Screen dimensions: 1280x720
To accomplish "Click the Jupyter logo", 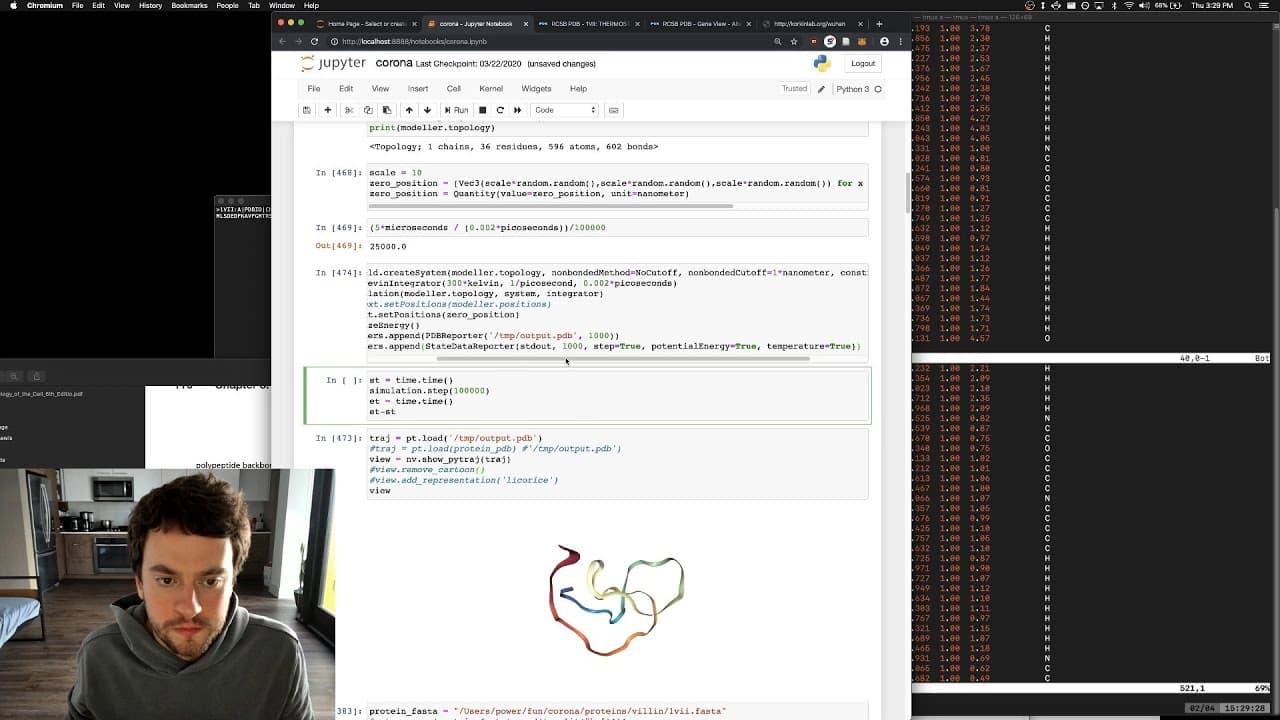I will click(x=334, y=63).
